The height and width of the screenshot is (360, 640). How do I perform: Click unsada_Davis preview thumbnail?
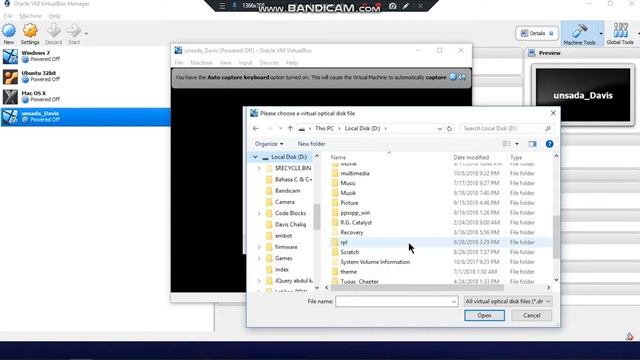point(583,96)
